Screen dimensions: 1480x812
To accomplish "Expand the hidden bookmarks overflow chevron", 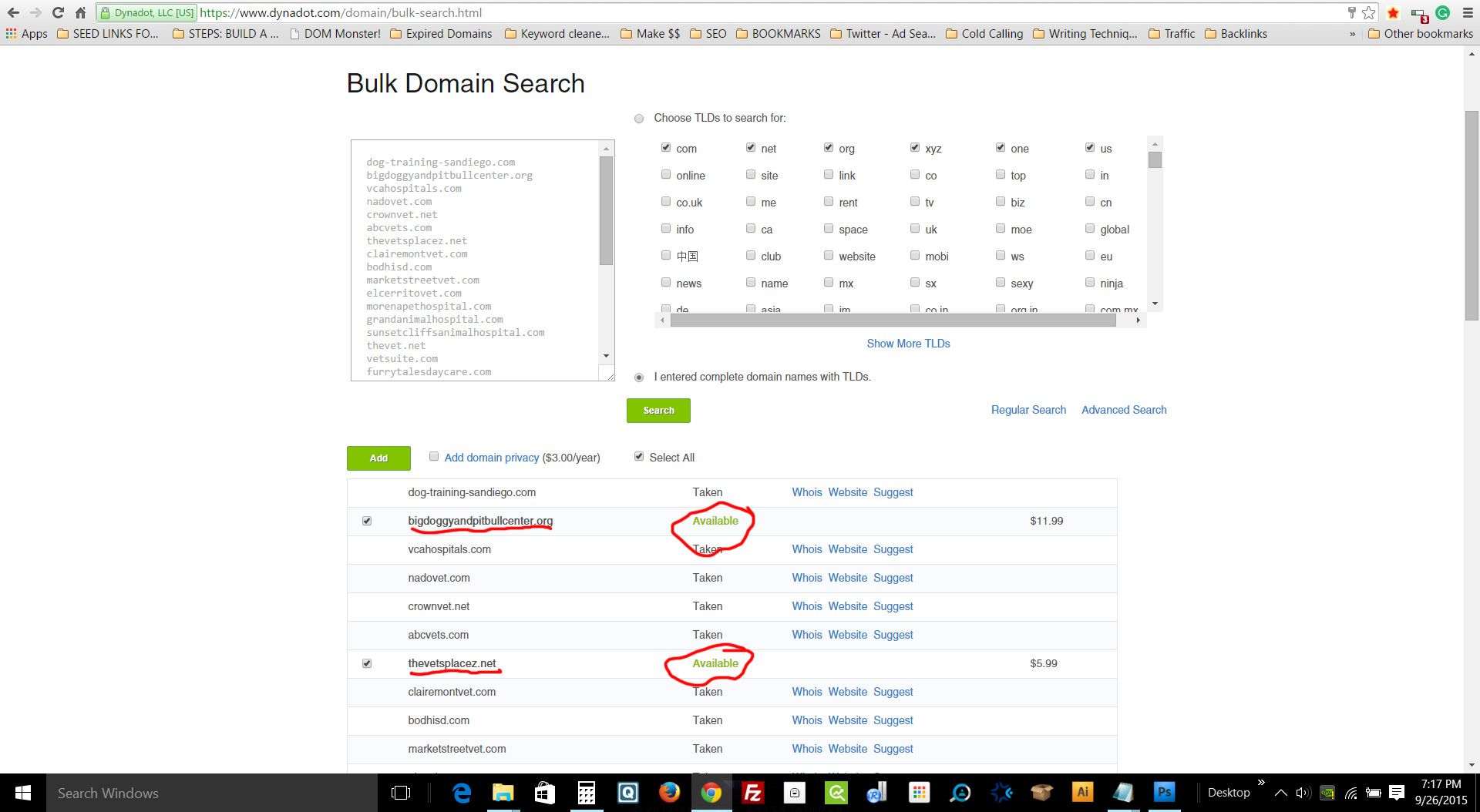I will 1352,34.
